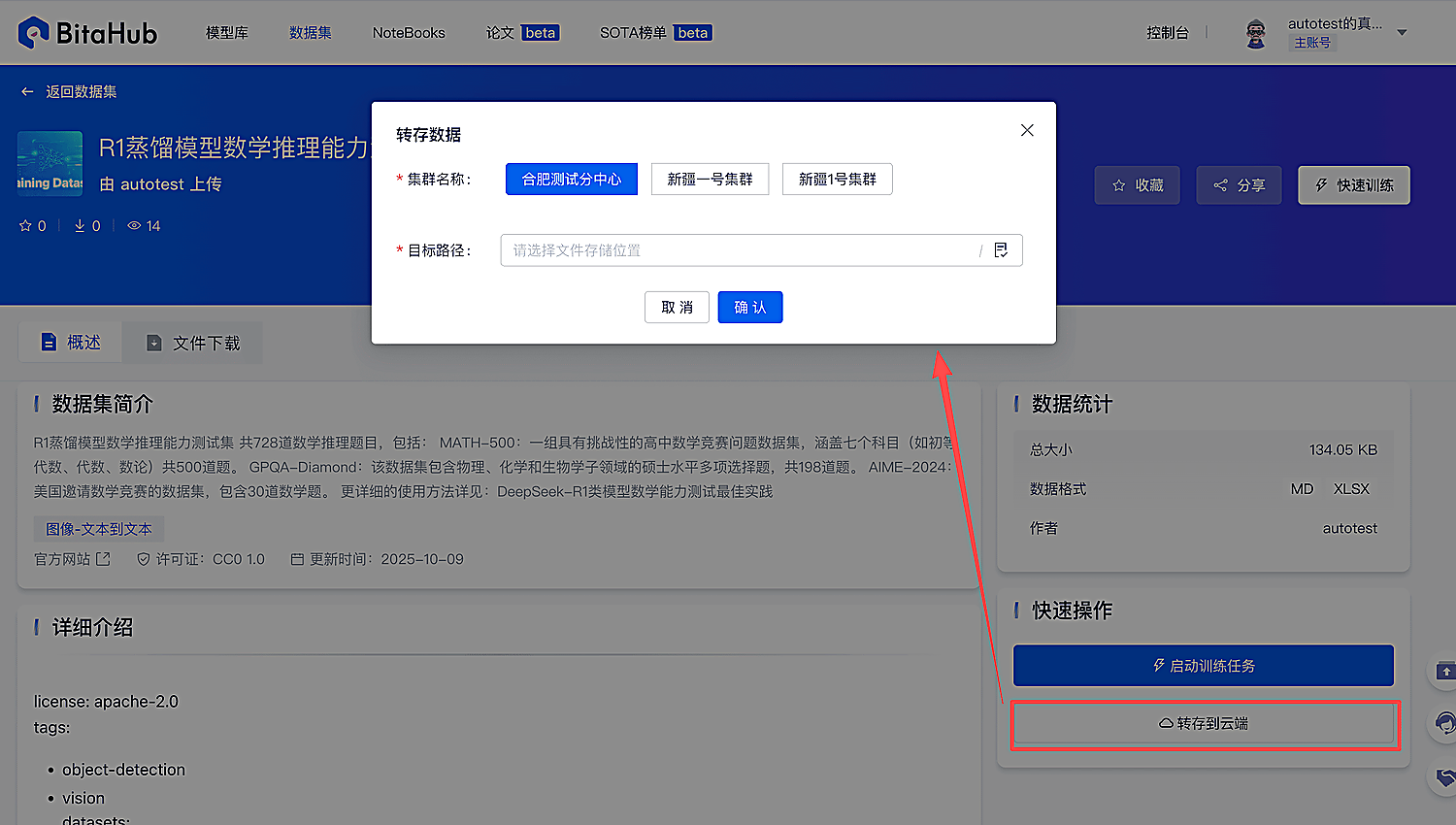Click the 返回数据集 link
1456x825 pixels.
click(x=82, y=91)
